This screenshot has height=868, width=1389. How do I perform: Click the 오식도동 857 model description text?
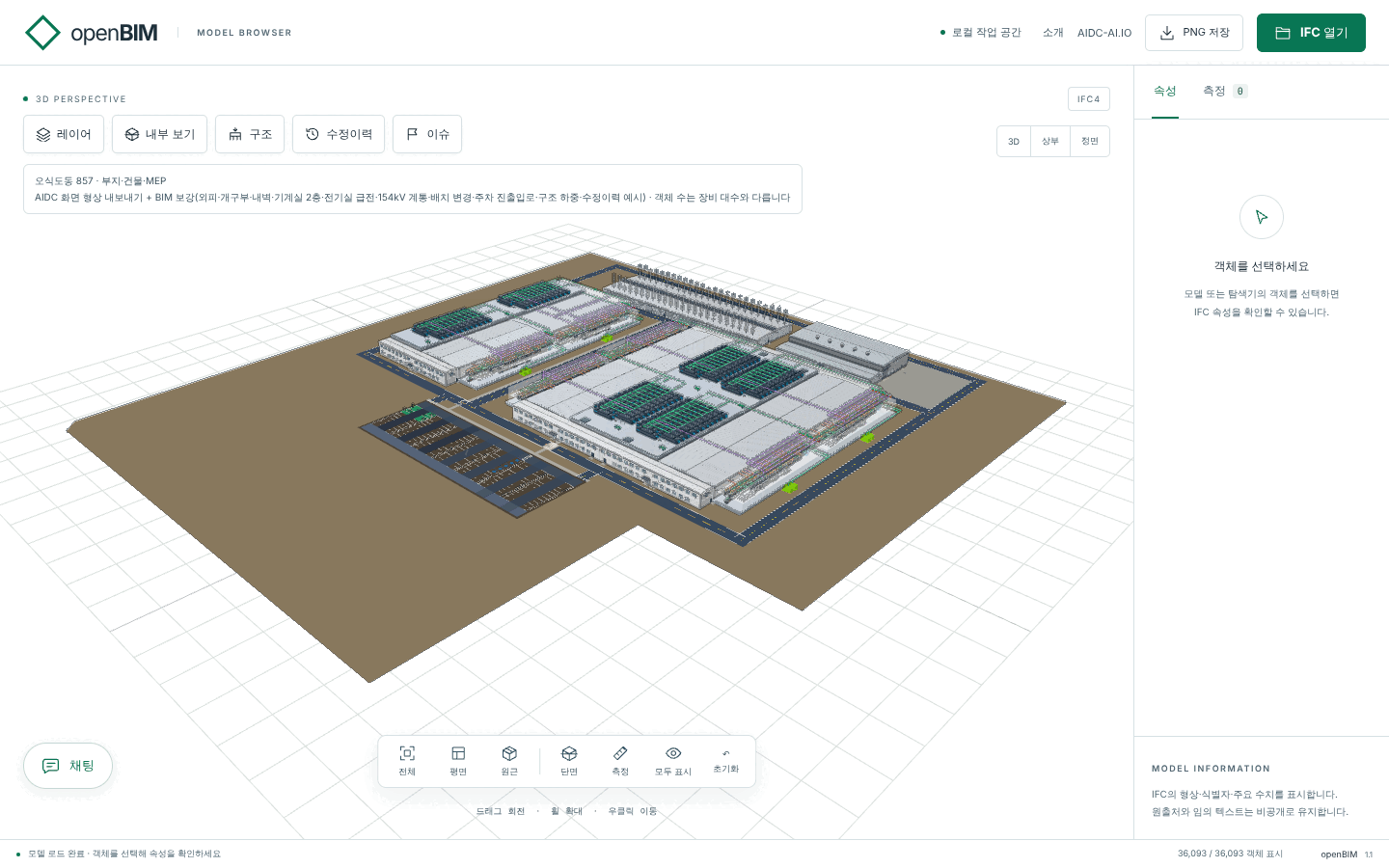(x=413, y=189)
